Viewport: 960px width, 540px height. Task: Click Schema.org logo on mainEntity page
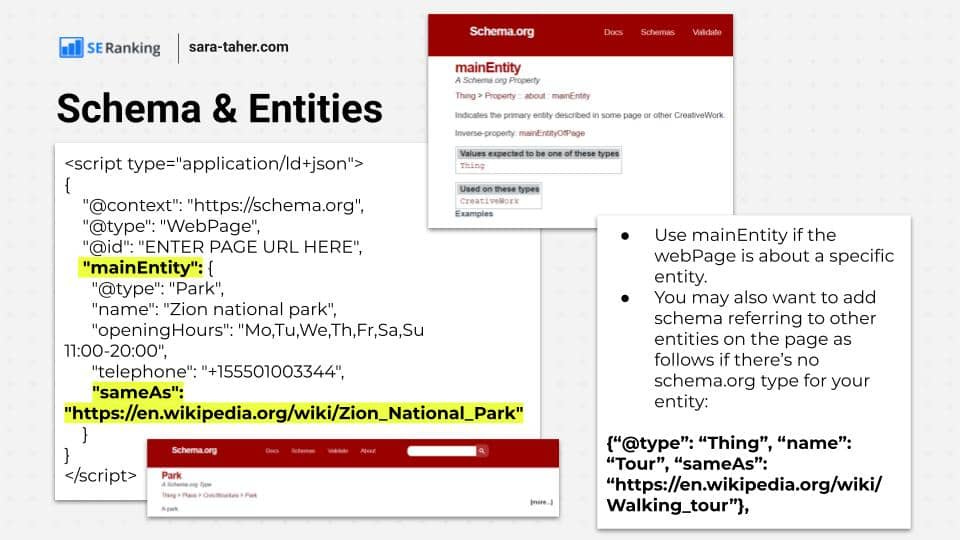(x=501, y=31)
